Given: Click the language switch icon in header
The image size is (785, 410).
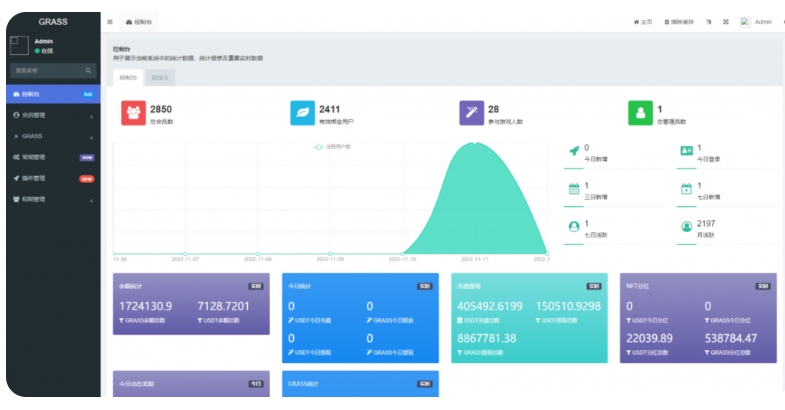Looking at the screenshot, I should click(708, 21).
